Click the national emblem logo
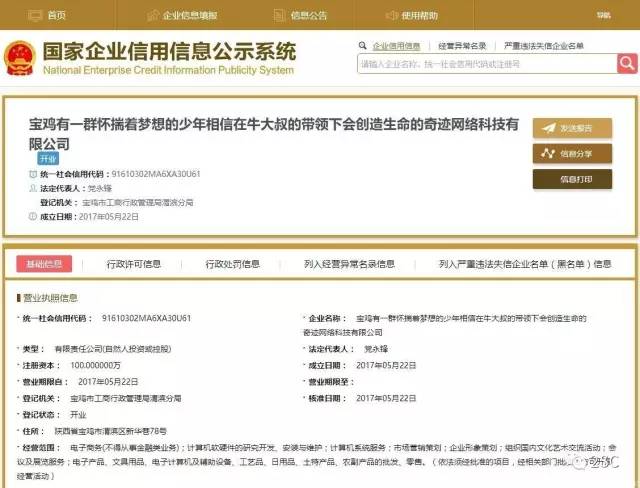The height and width of the screenshot is (488, 640). pos(19,56)
